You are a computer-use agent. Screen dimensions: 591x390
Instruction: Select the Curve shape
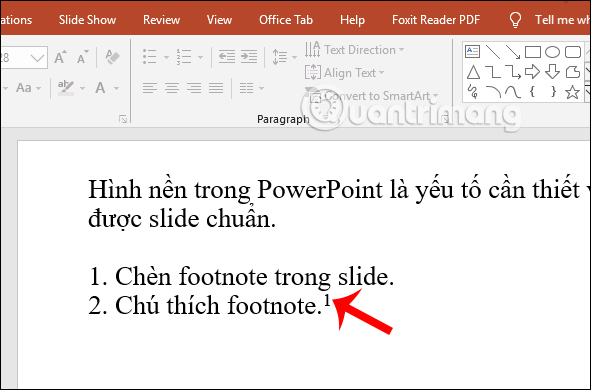pos(513,92)
